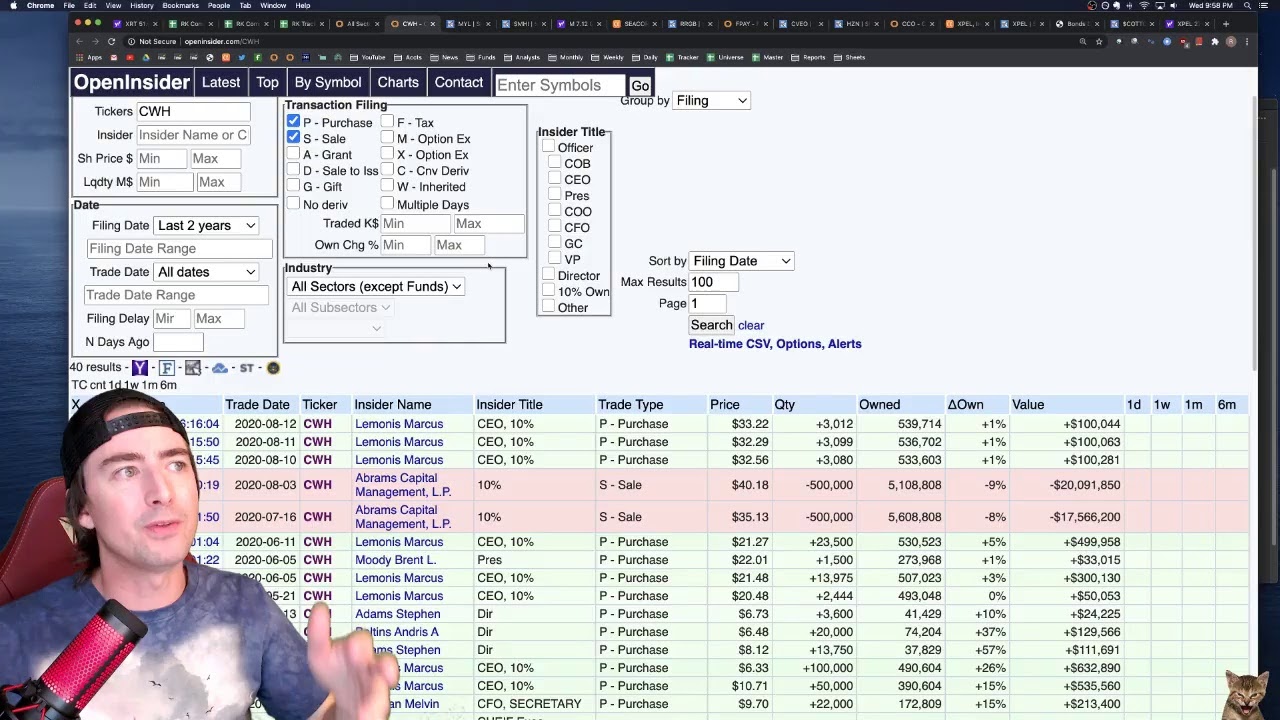Image resolution: width=1280 pixels, height=720 pixels.
Task: Open the Apple menu
Action: (x=13, y=6)
